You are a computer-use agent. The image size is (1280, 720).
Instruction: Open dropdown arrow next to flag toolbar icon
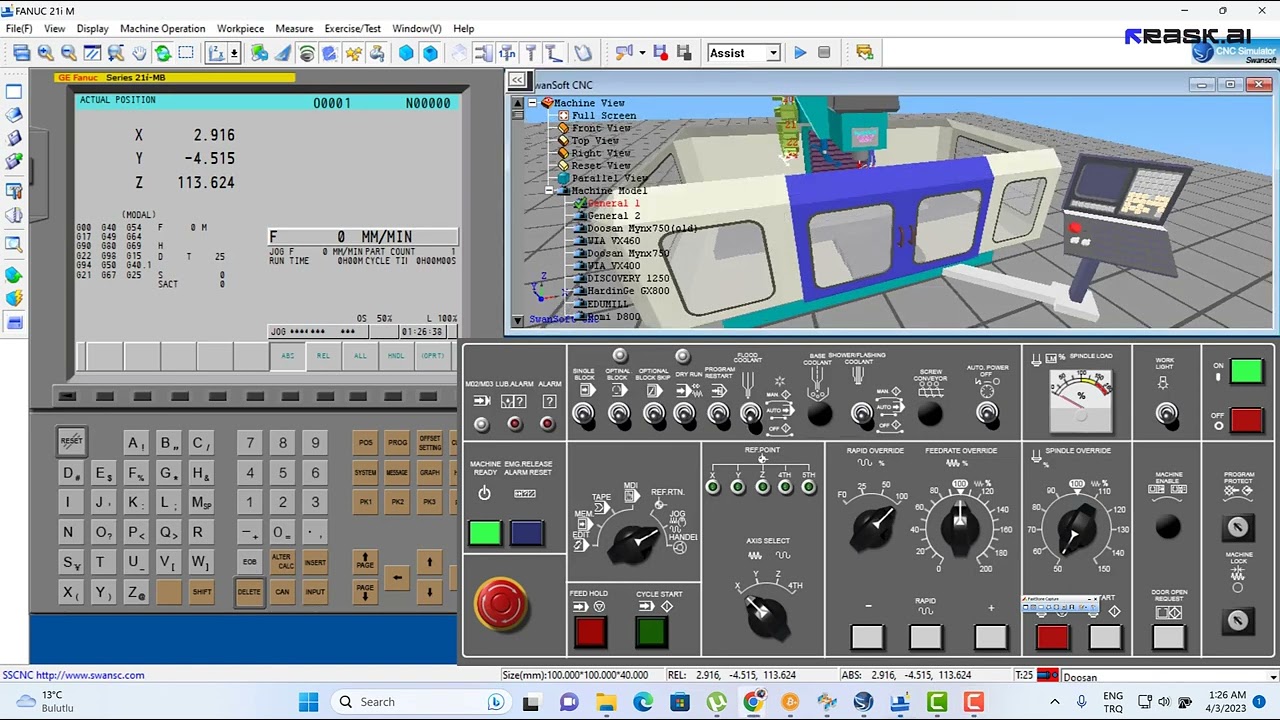(642, 53)
